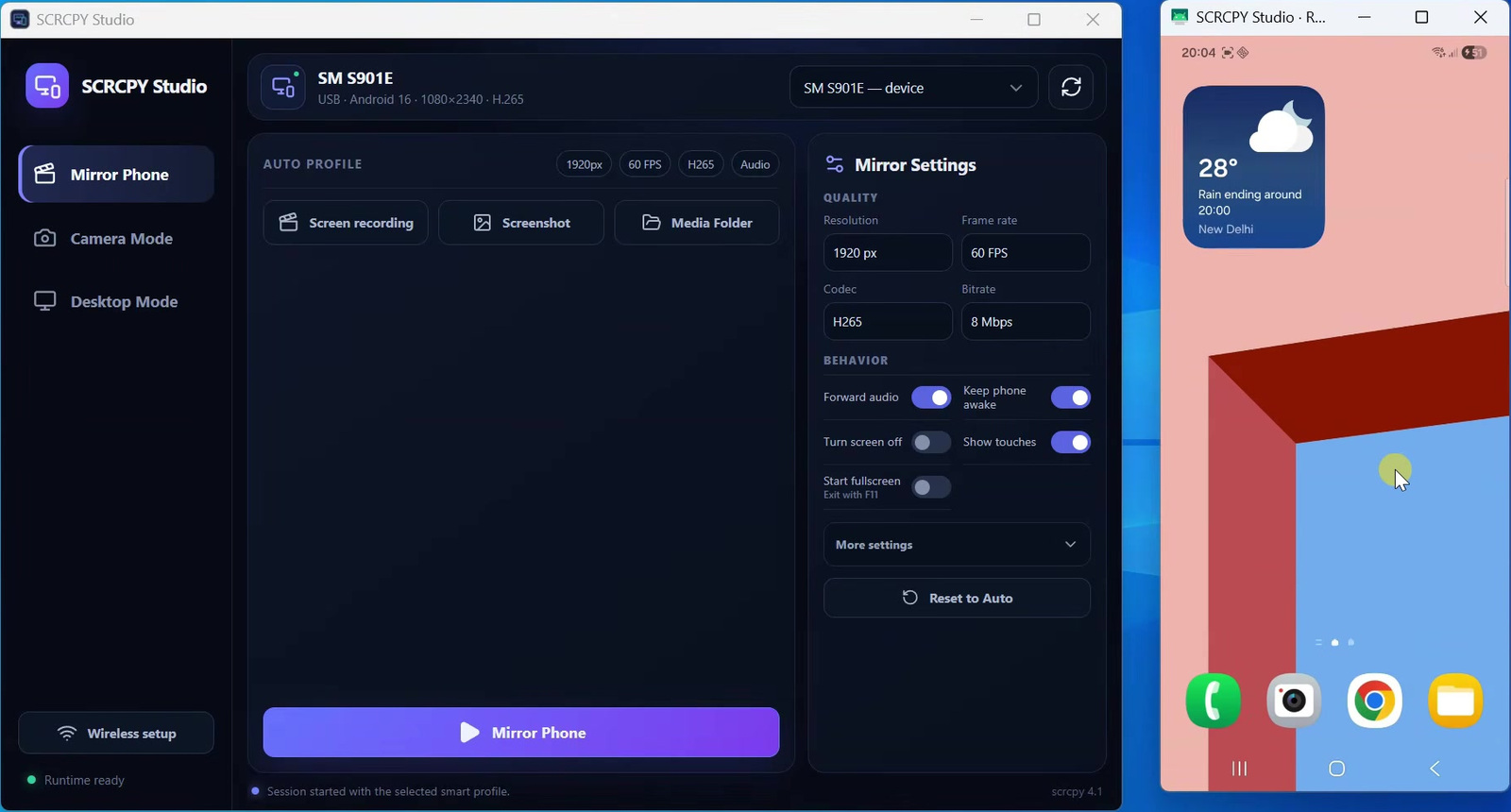This screenshot has width=1511, height=812.
Task: Click the Wi-Fi signal icon on phone
Action: point(1438,53)
